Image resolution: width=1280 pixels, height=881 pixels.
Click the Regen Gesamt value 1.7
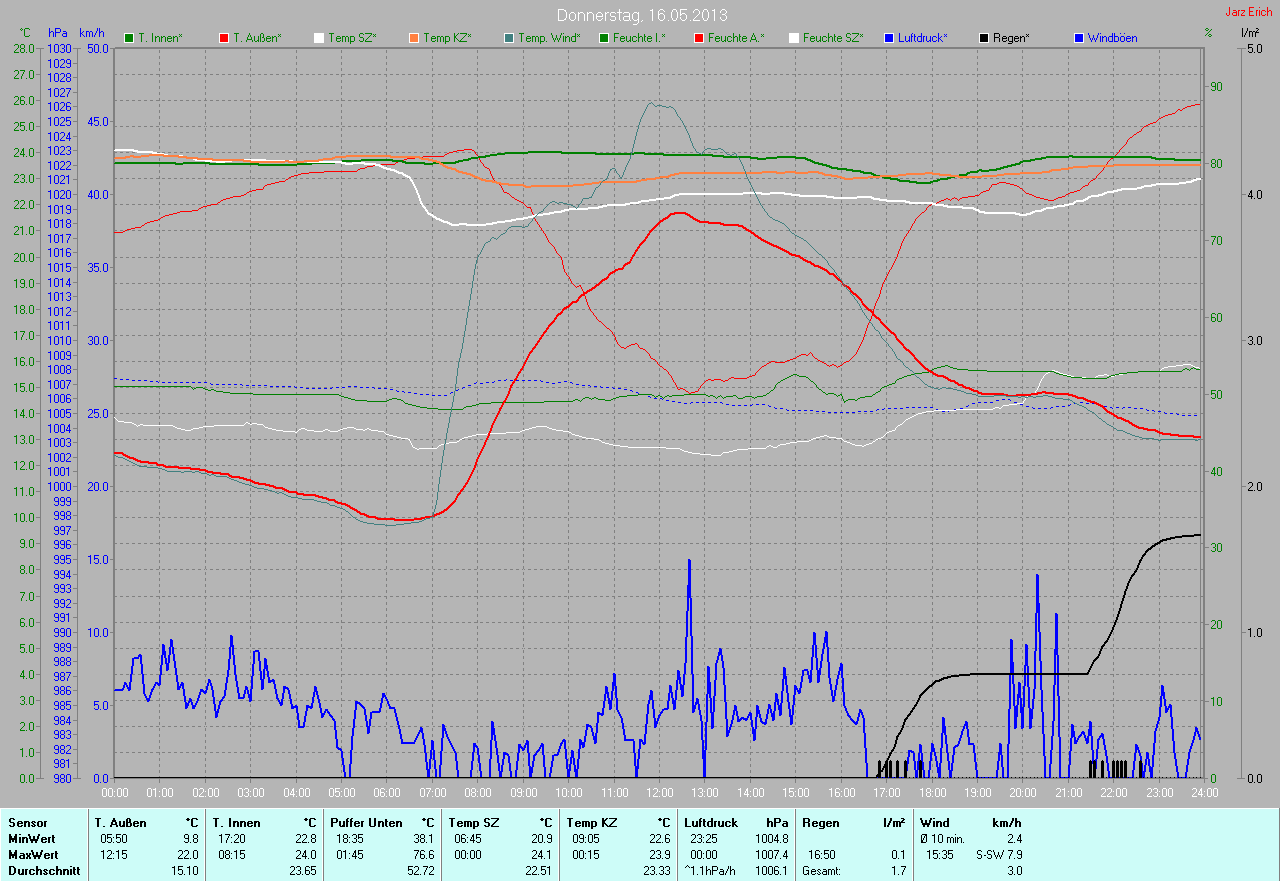pyautogui.click(x=897, y=871)
